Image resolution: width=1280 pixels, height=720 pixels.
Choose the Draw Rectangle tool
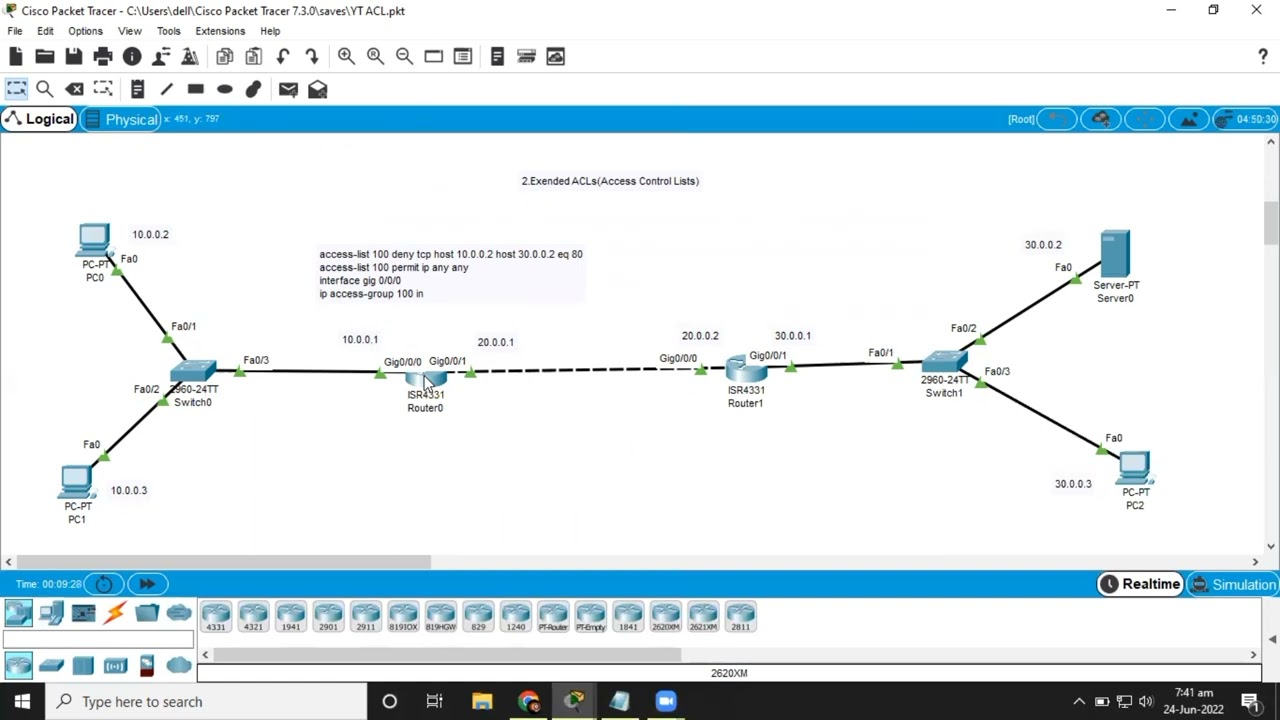point(195,90)
